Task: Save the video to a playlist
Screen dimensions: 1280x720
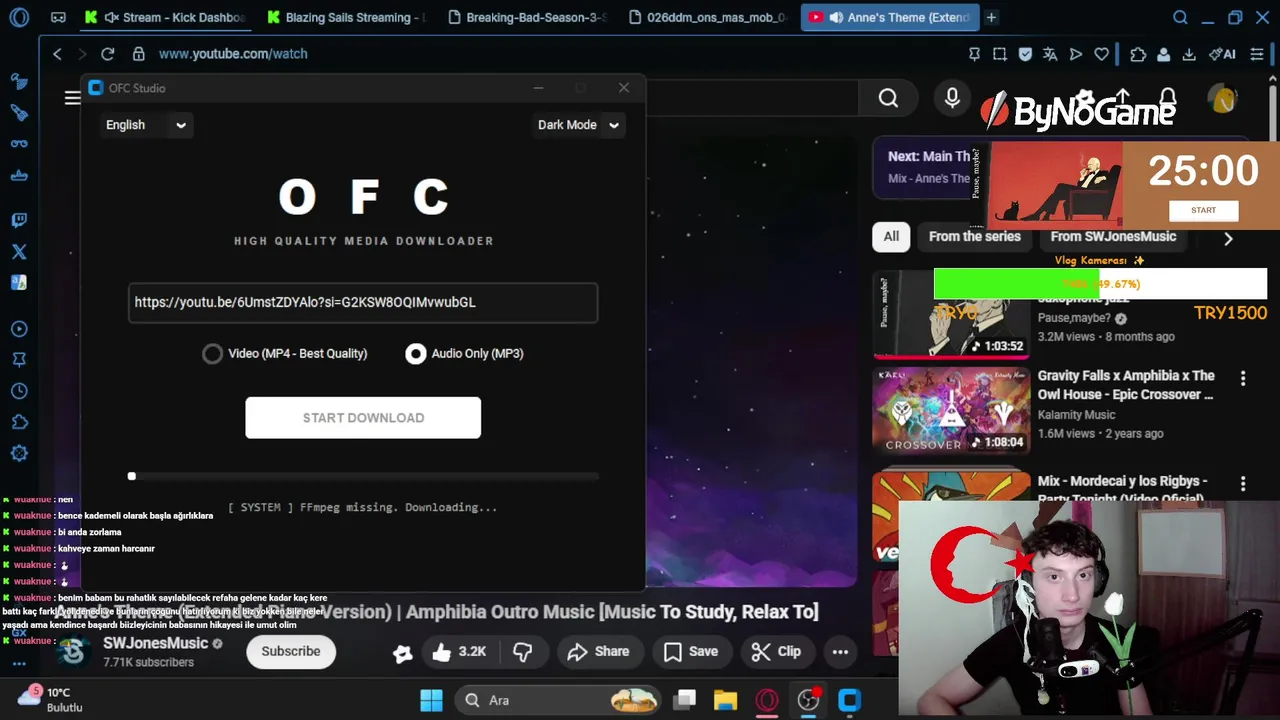Action: pyautogui.click(x=691, y=651)
